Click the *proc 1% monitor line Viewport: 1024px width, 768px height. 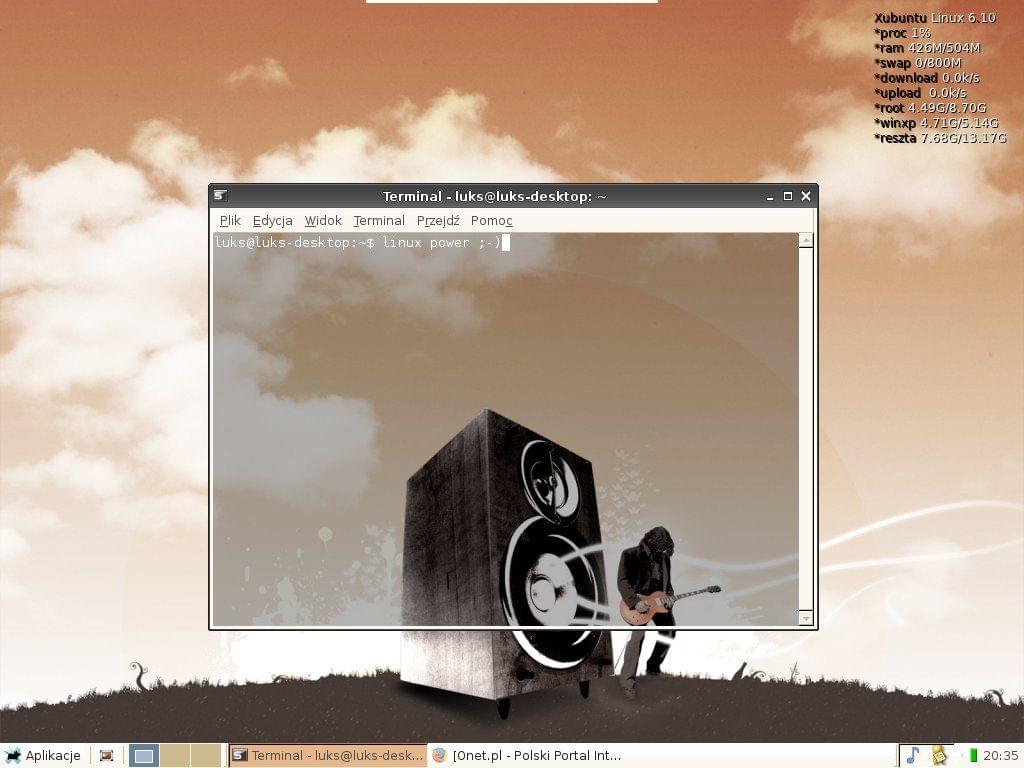point(902,33)
